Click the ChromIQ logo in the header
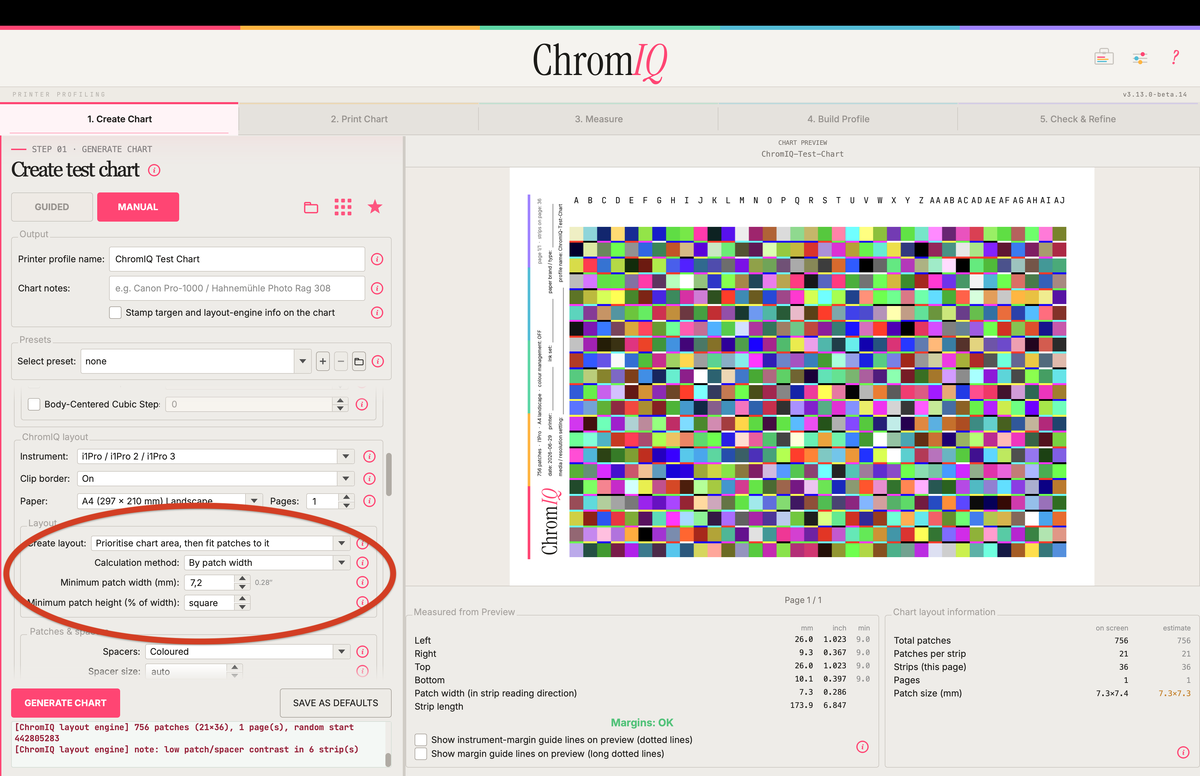 pyautogui.click(x=600, y=60)
